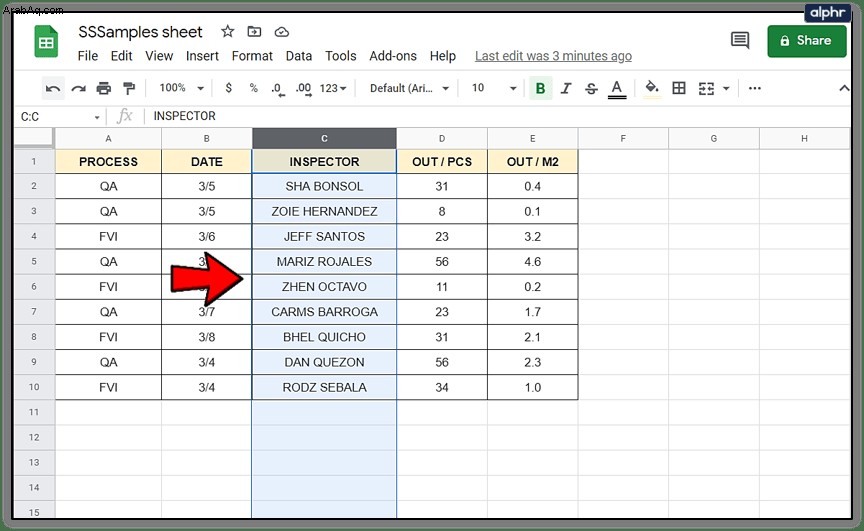Open the 100% zoom dropdown
The width and height of the screenshot is (864, 531).
[x=181, y=88]
